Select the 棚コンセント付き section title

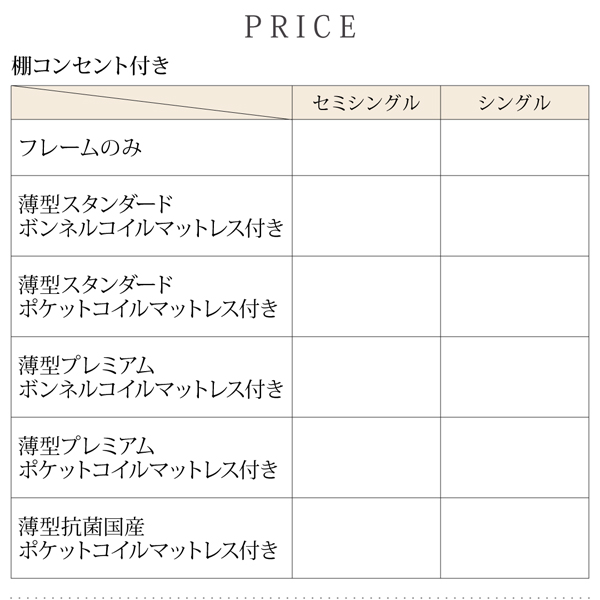pos(90,66)
